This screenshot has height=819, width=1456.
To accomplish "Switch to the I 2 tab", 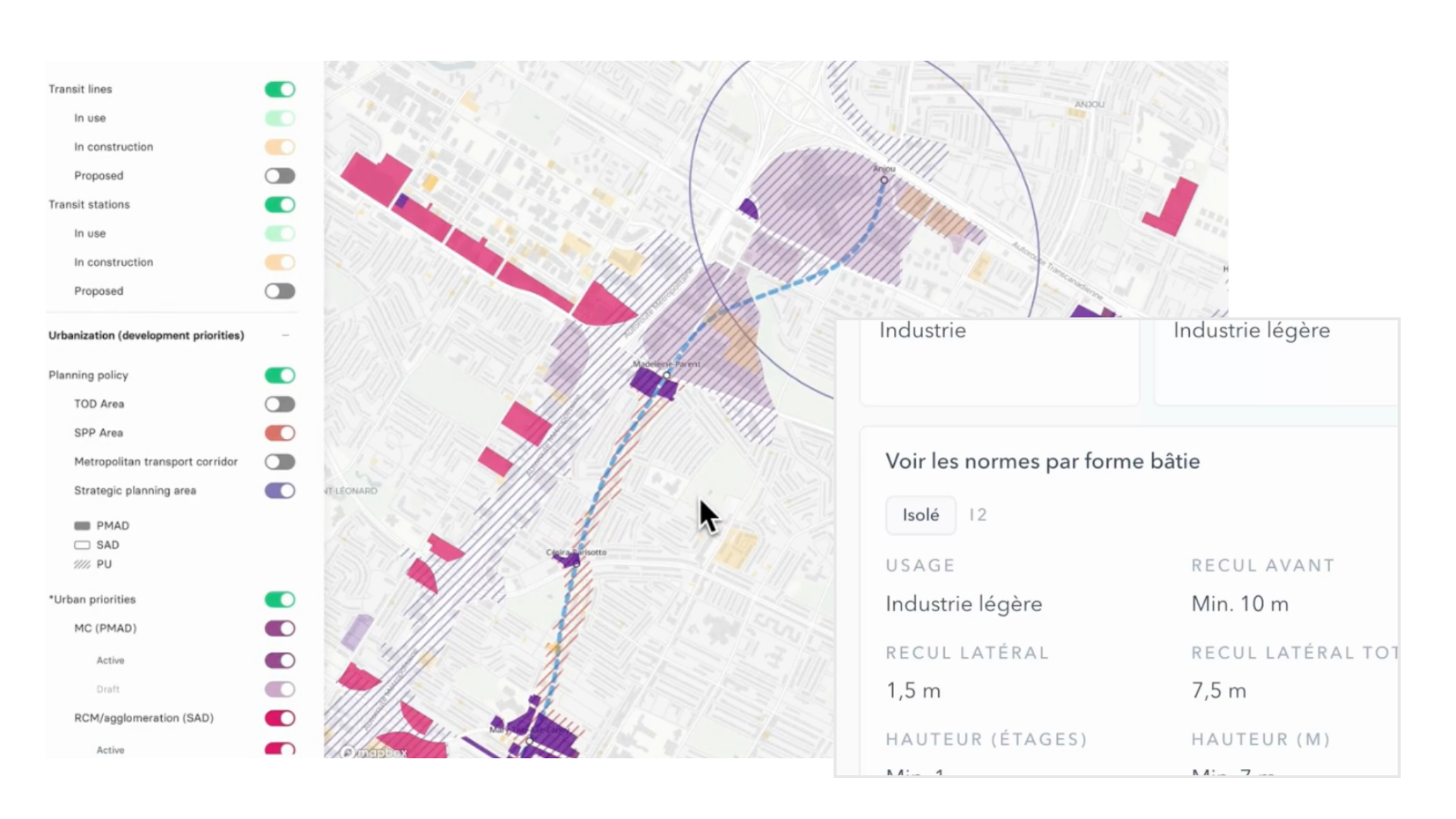I will tap(978, 515).
